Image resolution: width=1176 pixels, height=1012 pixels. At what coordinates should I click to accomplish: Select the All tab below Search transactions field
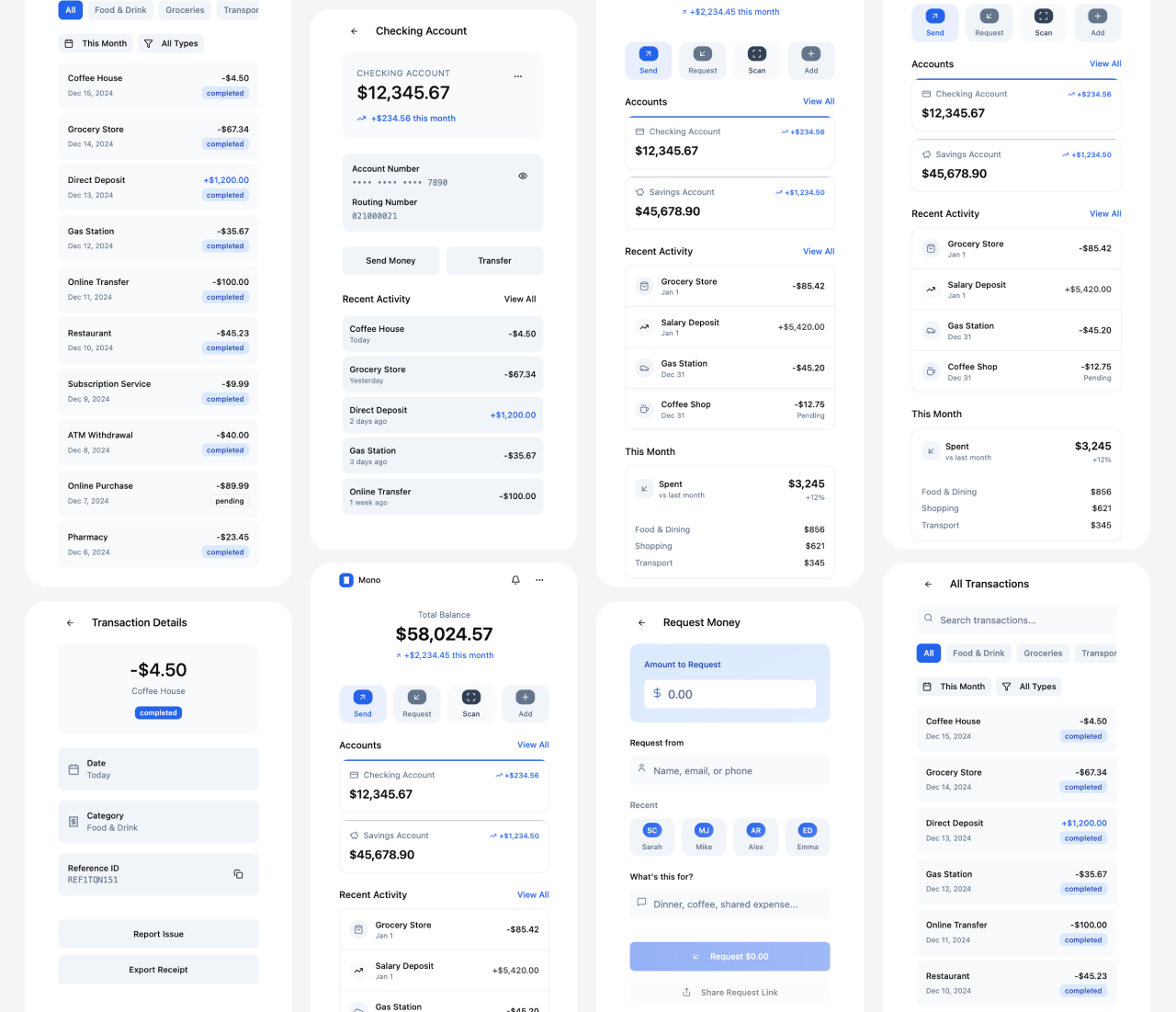[x=929, y=654]
